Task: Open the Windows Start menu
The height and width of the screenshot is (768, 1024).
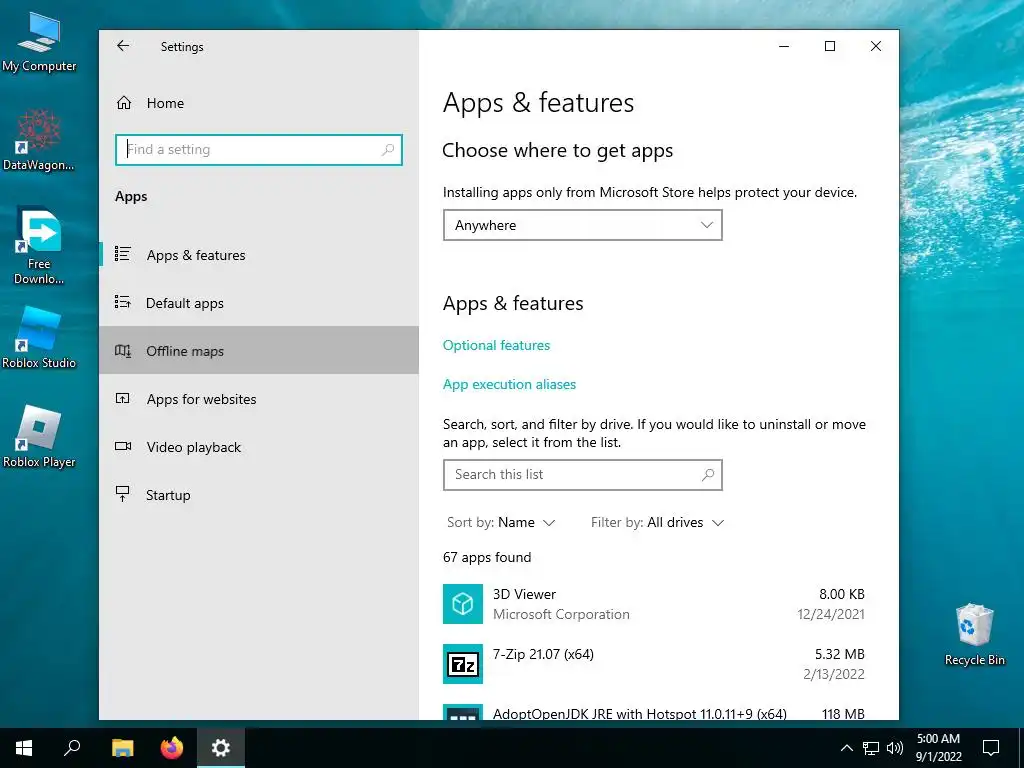Action: point(24,748)
